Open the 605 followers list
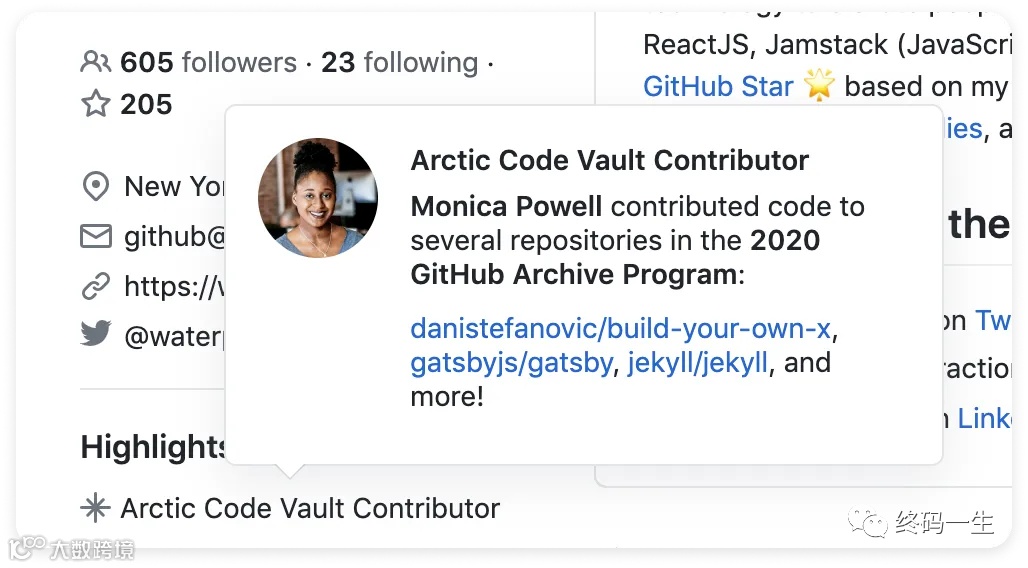The width and height of the screenshot is (1028, 568). coord(208,62)
